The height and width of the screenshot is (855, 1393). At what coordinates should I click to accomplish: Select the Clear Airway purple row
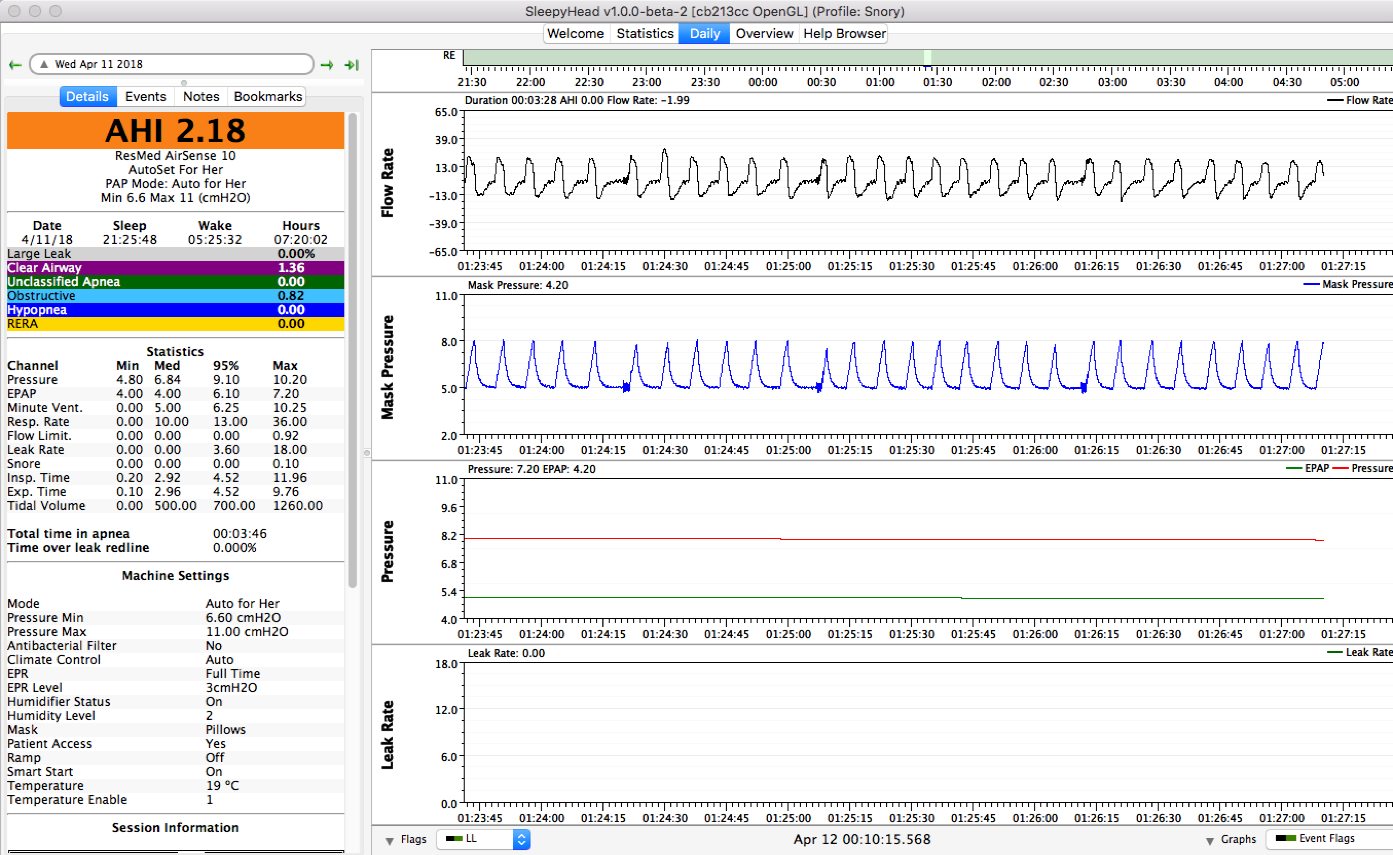pyautogui.click(x=175, y=268)
